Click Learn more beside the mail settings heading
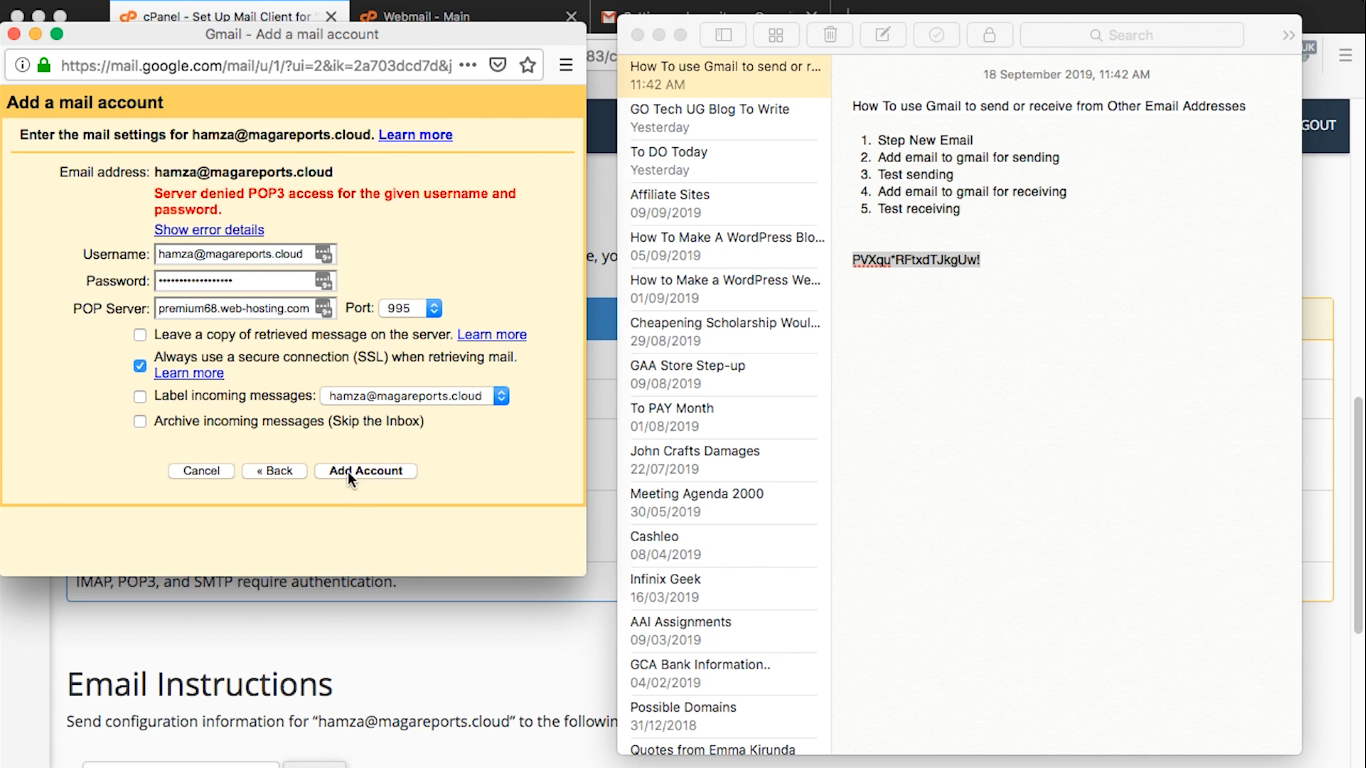 click(415, 135)
